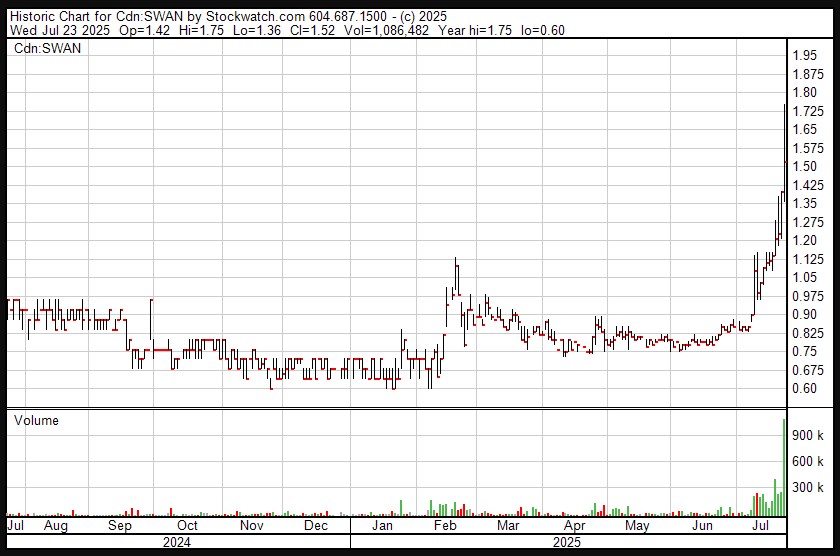
Task: Click the Stockwatch.com text in header
Action: pyautogui.click(x=256, y=16)
